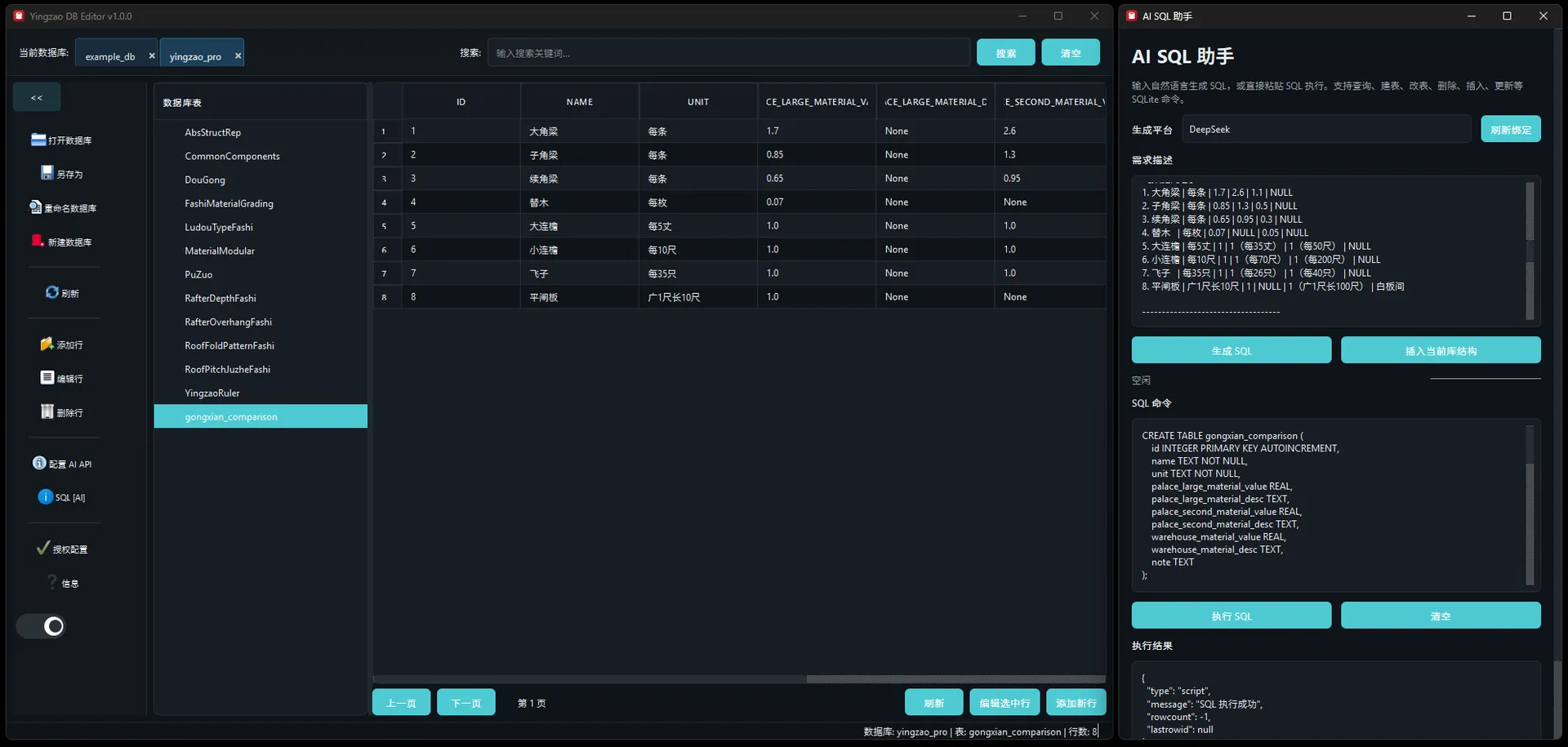The height and width of the screenshot is (747, 1568).
Task: Close the yingzao_pro database tab
Action: pos(238,56)
